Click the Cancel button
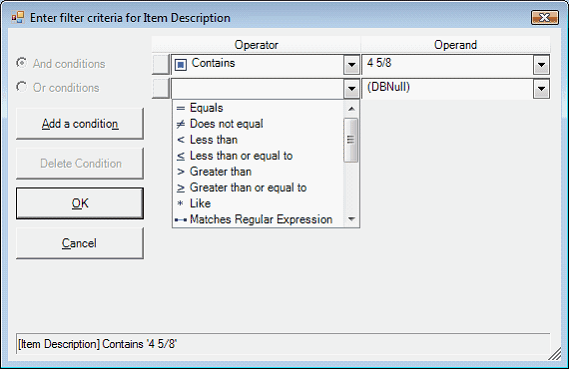 coord(80,243)
